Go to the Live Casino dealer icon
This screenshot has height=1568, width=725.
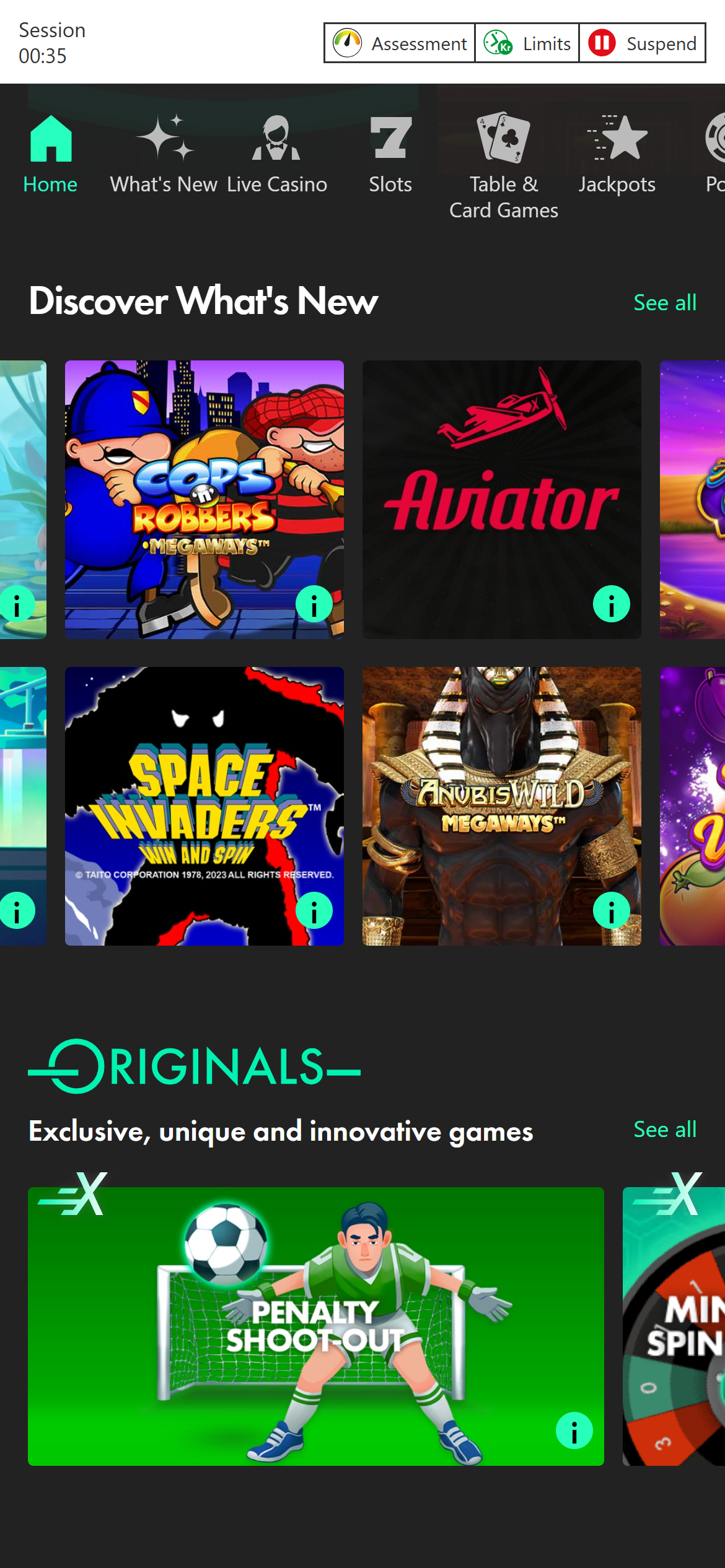tap(276, 138)
